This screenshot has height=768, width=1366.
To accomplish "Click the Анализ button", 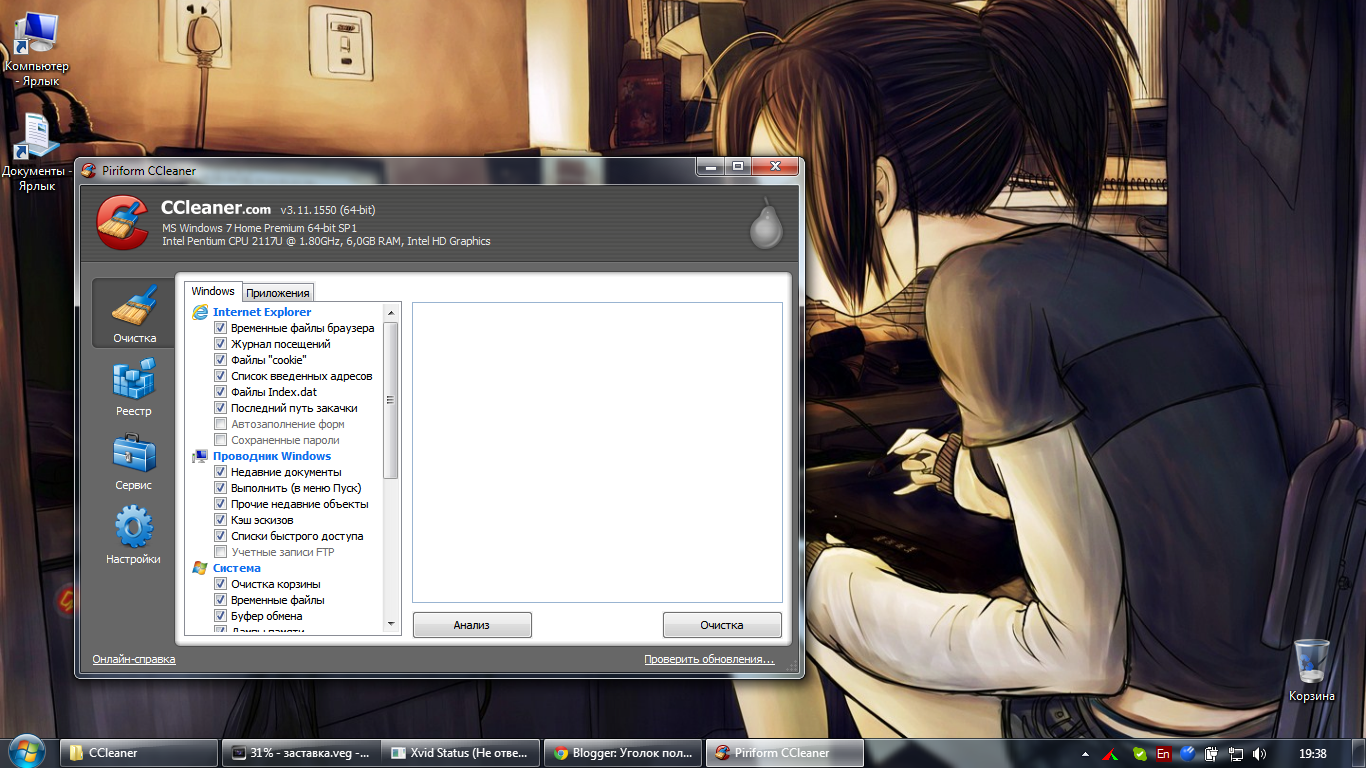I will [x=472, y=625].
